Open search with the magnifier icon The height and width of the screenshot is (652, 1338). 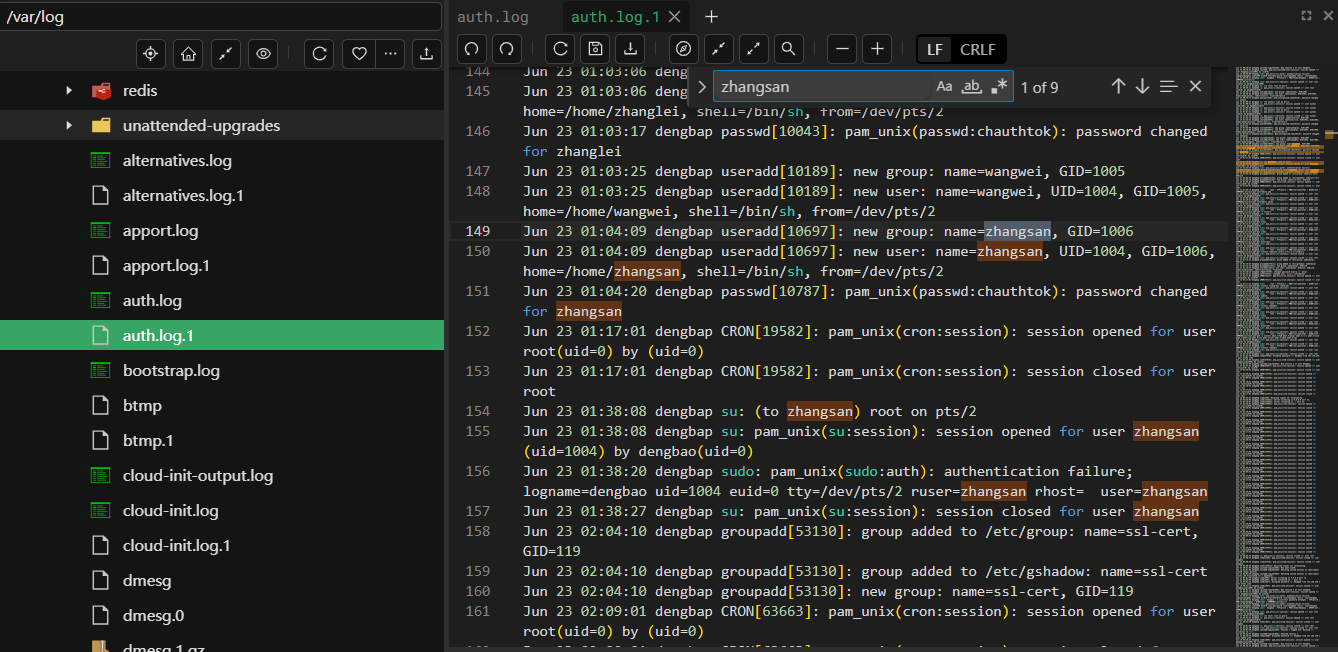[x=788, y=48]
